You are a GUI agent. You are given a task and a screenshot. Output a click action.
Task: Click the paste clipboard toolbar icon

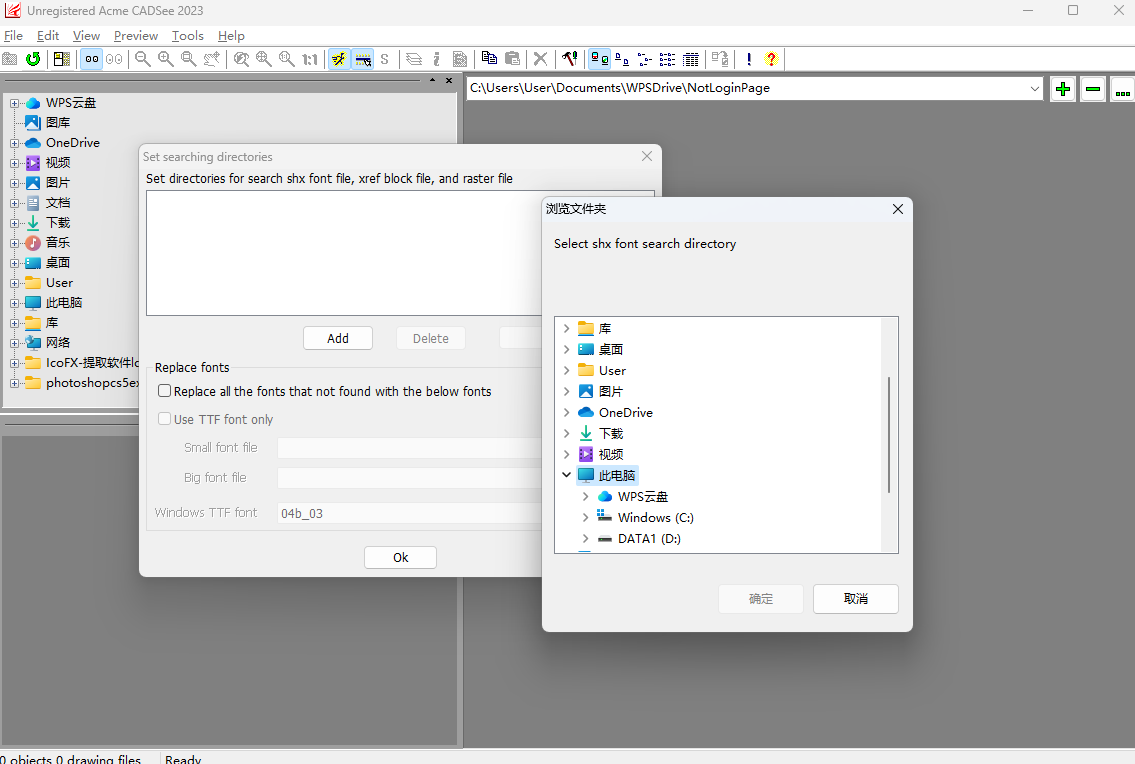(512, 59)
